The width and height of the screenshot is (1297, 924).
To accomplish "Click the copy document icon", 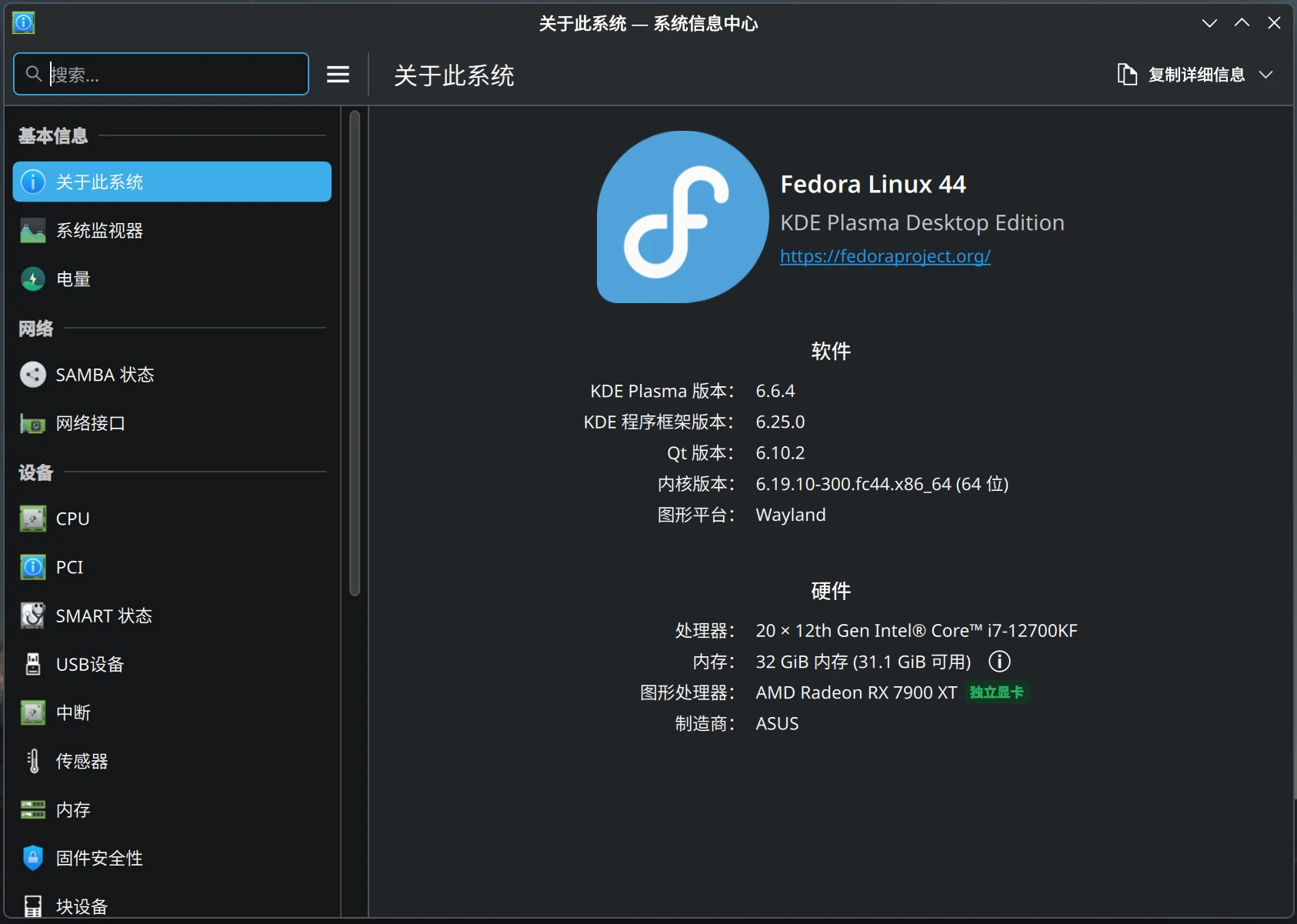I will click(1127, 74).
